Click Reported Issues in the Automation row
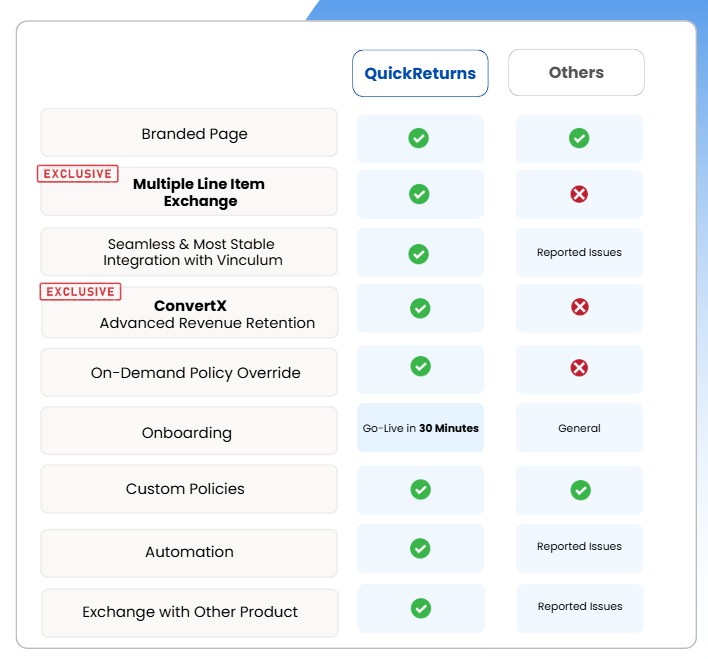Screen dimensions: 708x659 click(x=579, y=547)
